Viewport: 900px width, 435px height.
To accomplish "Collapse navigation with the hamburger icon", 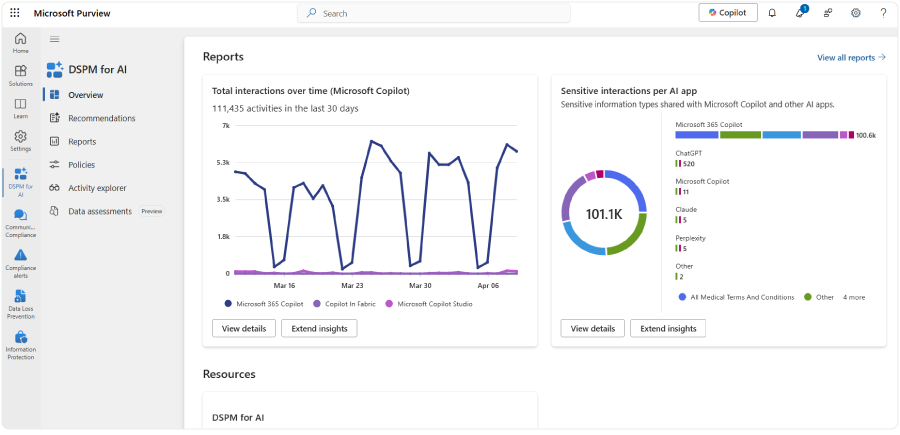I will coord(55,39).
